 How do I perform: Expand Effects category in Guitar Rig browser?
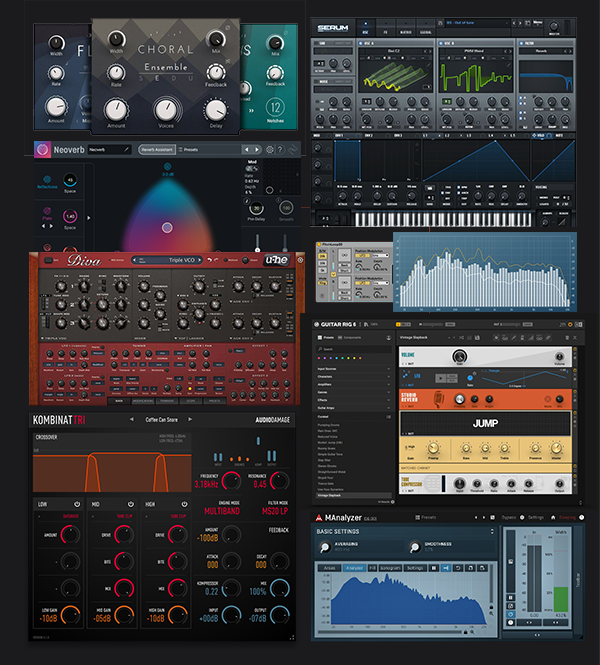click(354, 400)
